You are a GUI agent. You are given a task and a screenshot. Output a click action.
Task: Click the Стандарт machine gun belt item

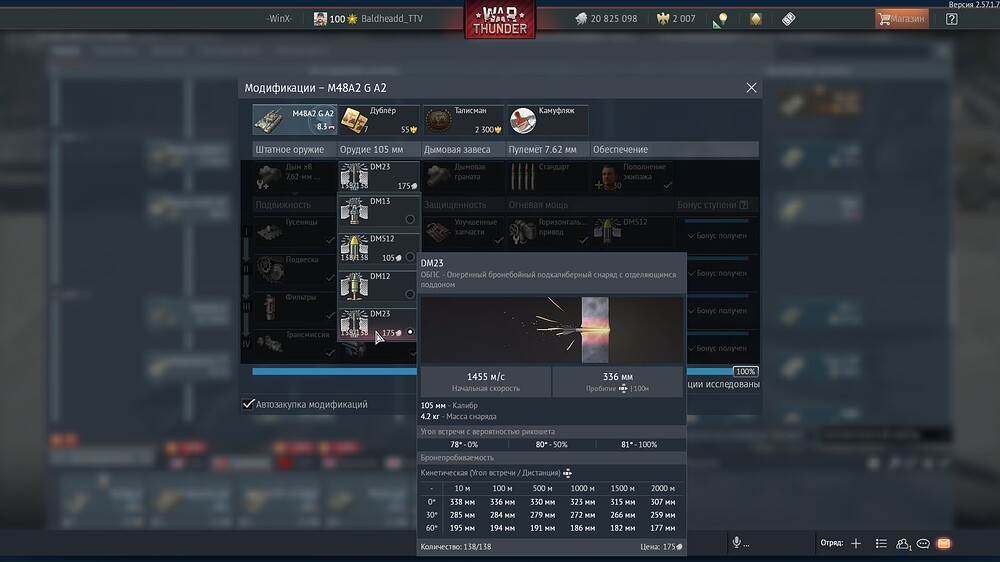[547, 176]
